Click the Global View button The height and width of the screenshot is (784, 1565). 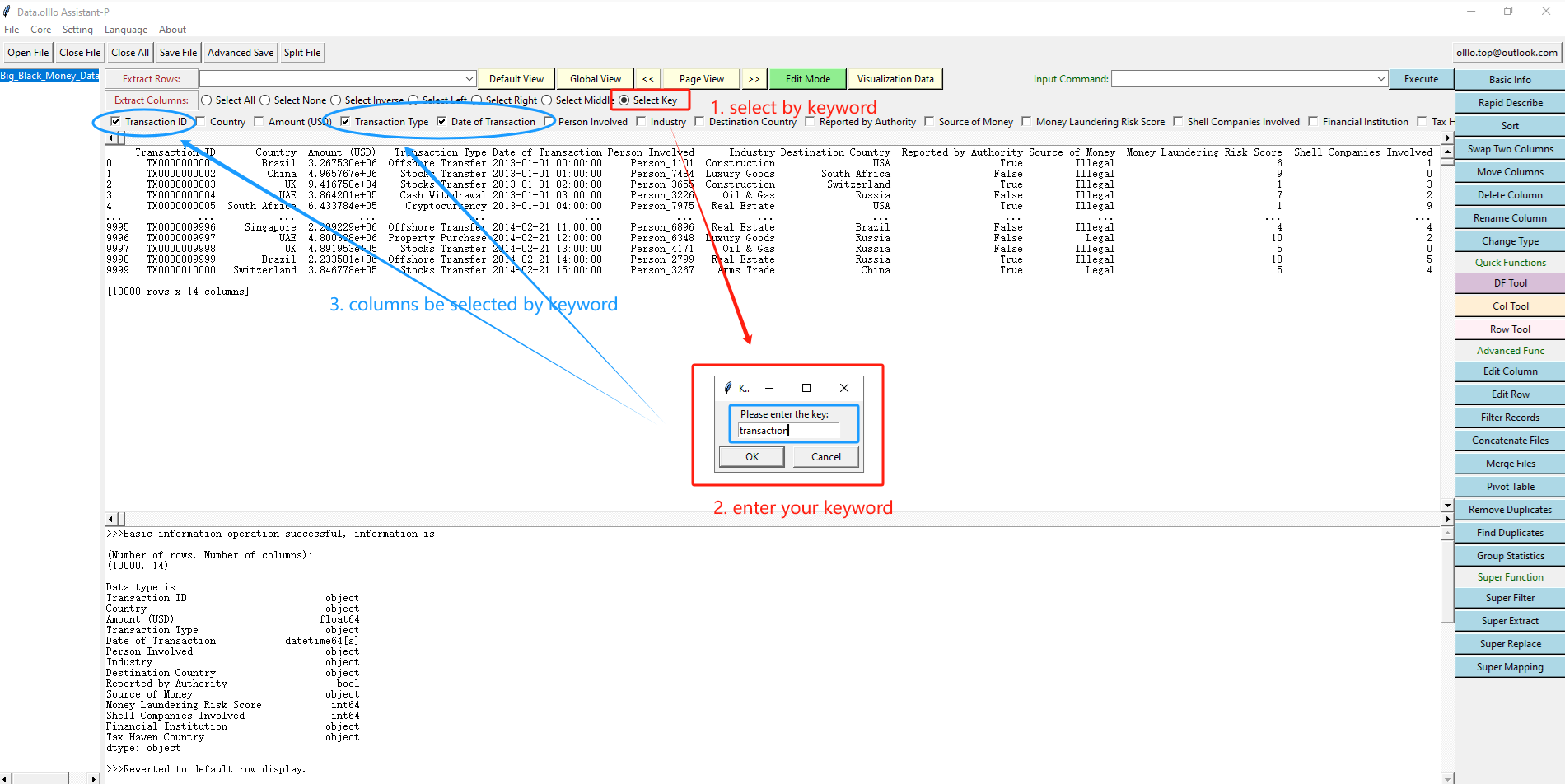tap(596, 79)
